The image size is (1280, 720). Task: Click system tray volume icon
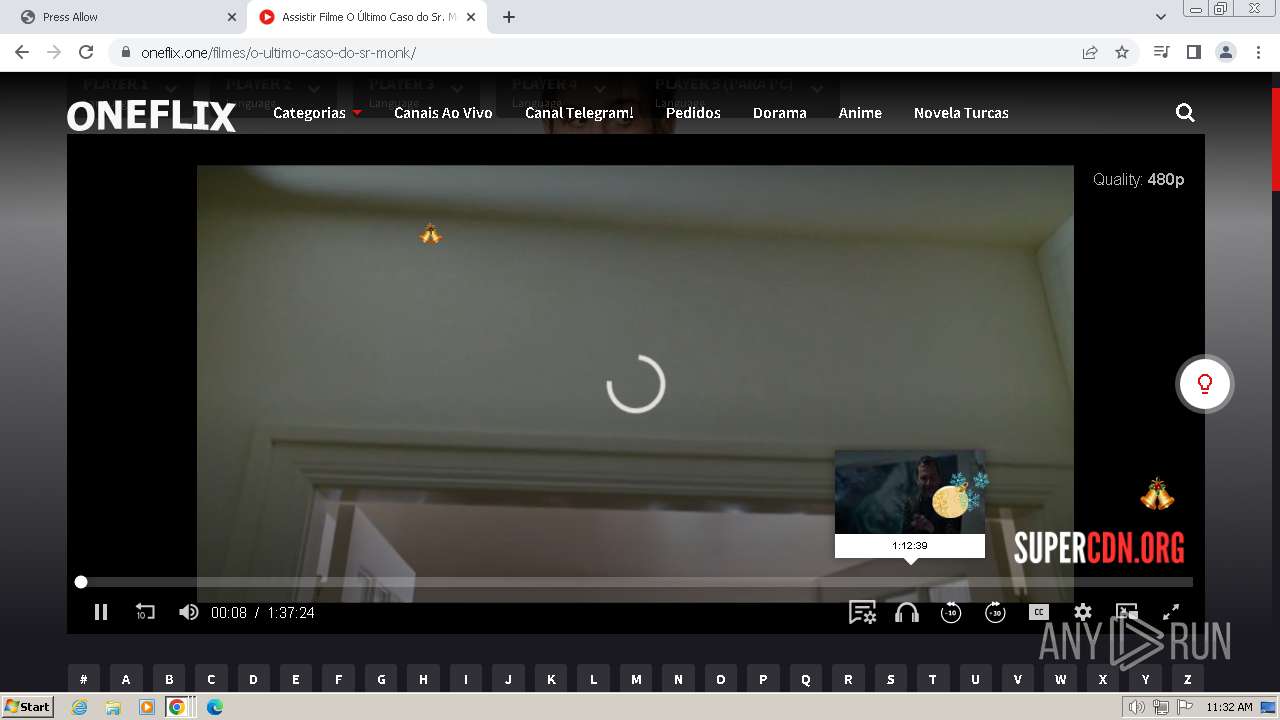pyautogui.click(x=1136, y=707)
